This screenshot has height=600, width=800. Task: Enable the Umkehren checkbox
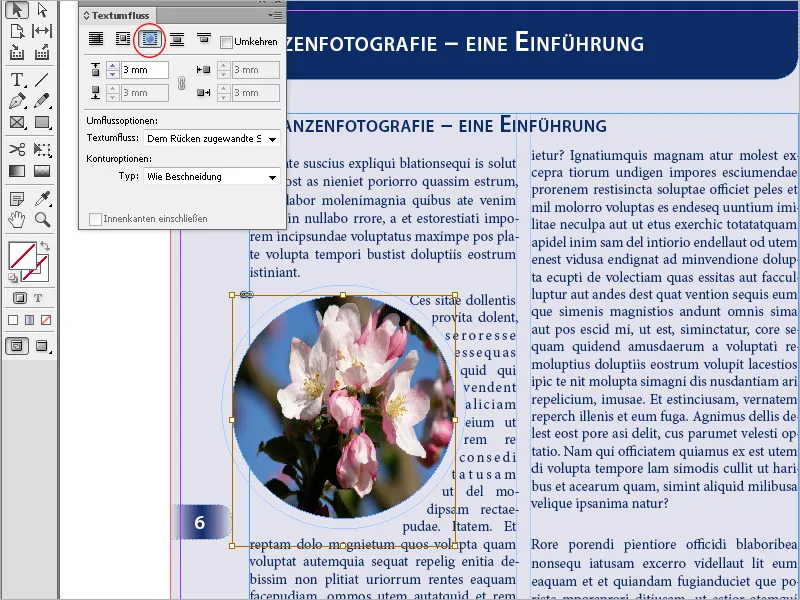[228, 41]
